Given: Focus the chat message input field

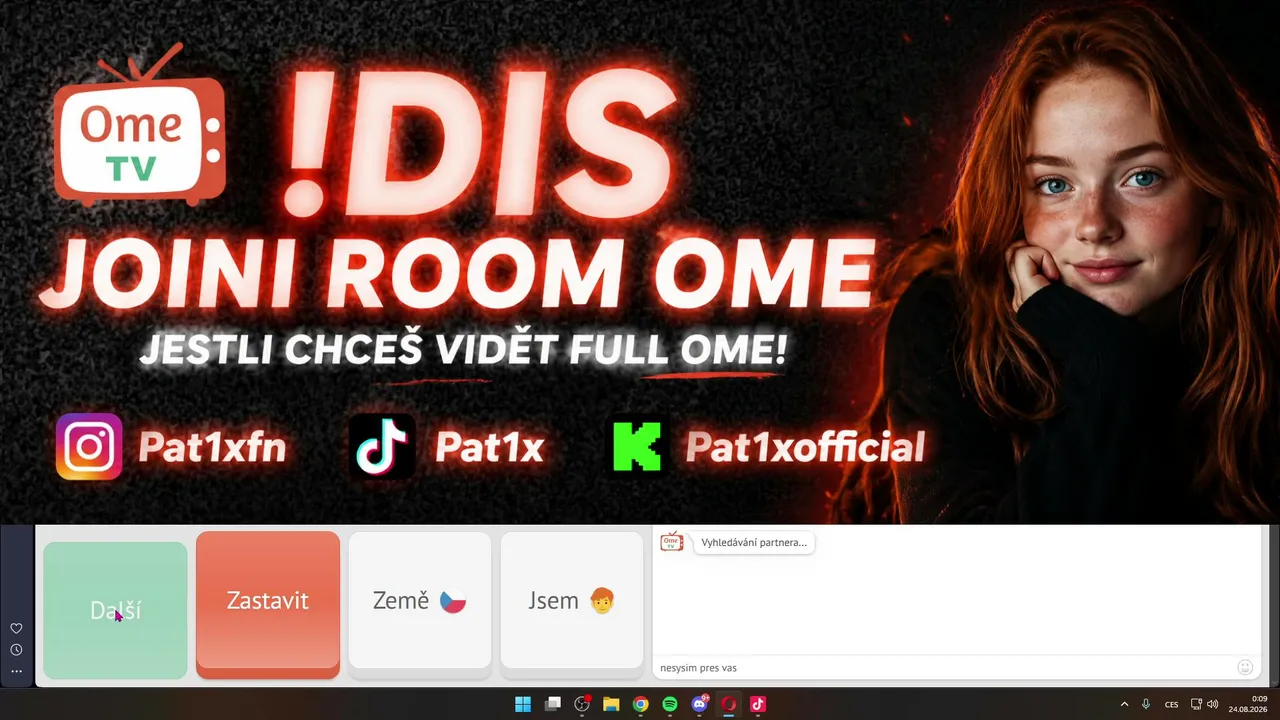Looking at the screenshot, I should (x=945, y=667).
